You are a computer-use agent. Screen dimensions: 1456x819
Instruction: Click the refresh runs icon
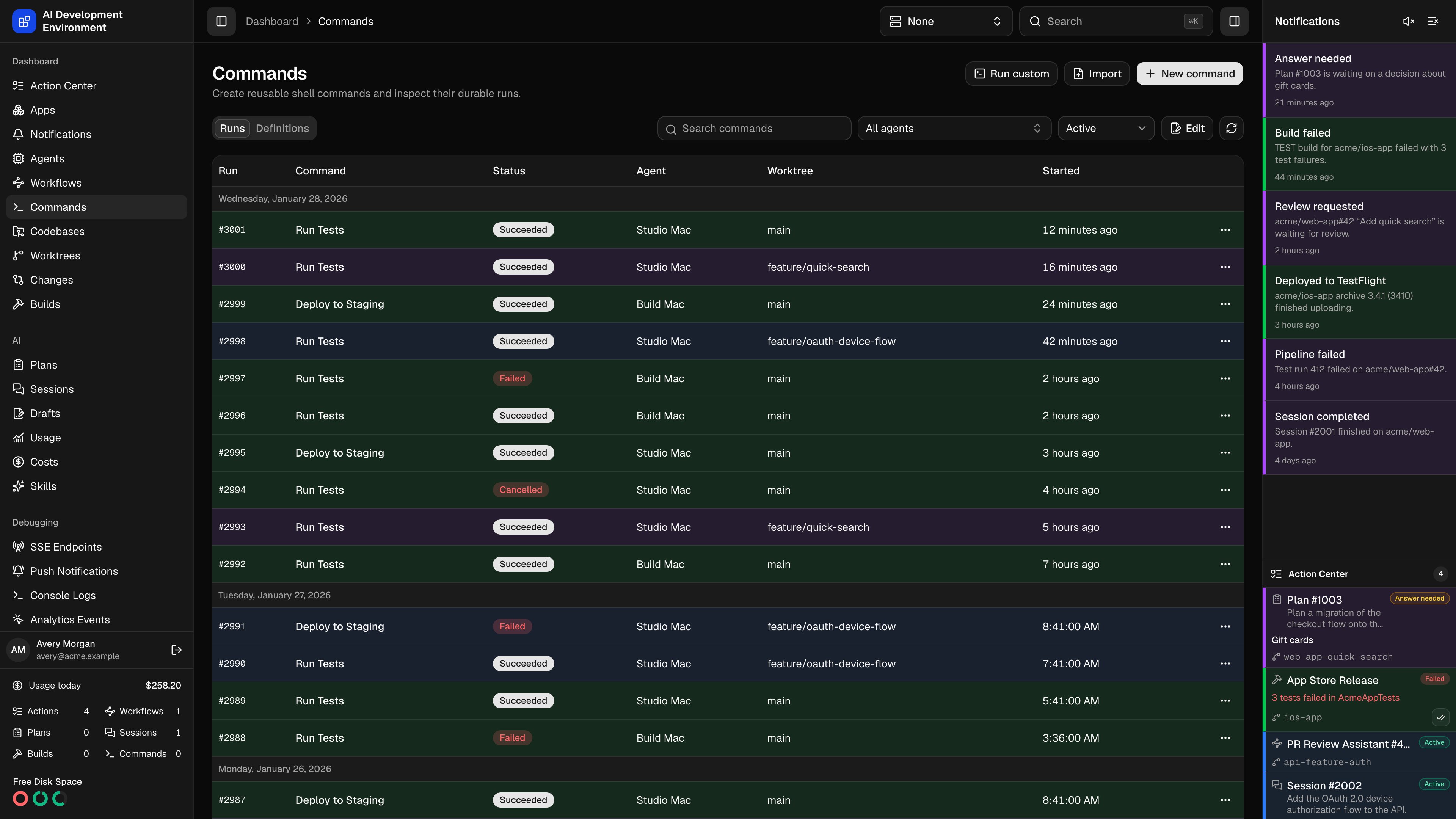coord(1231,128)
